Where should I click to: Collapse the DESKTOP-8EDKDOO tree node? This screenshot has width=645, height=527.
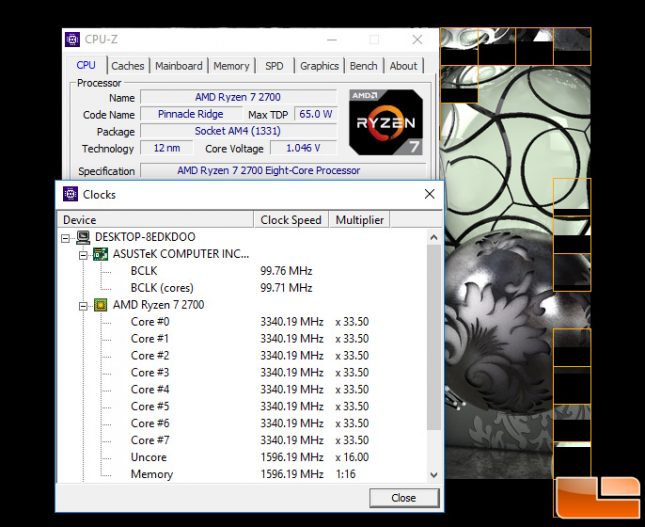pyautogui.click(x=65, y=238)
